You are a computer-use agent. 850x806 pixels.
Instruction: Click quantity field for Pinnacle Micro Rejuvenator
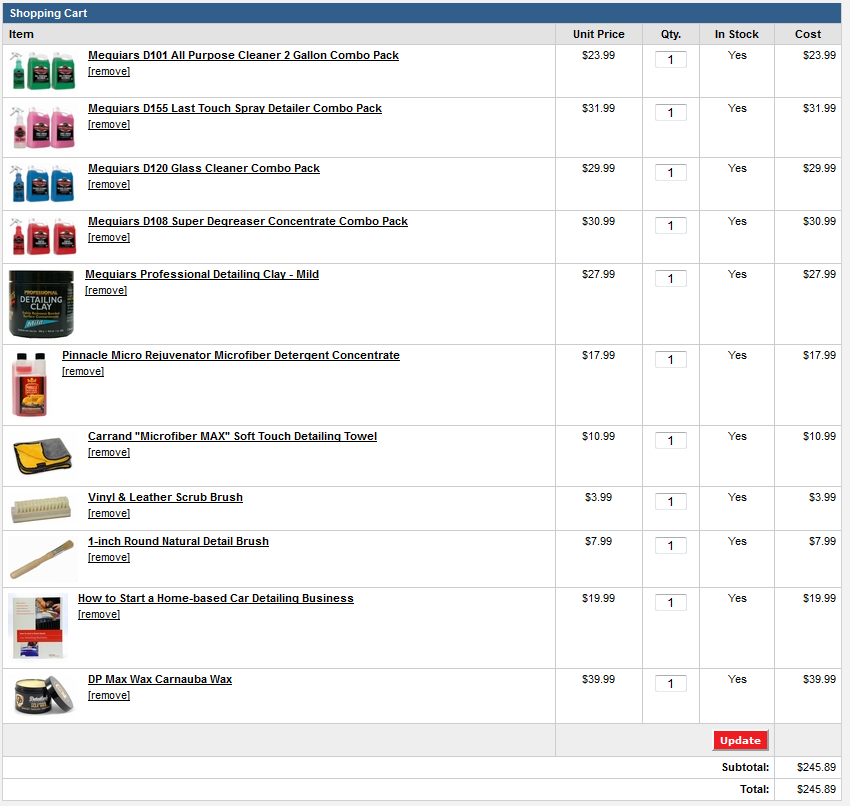671,360
